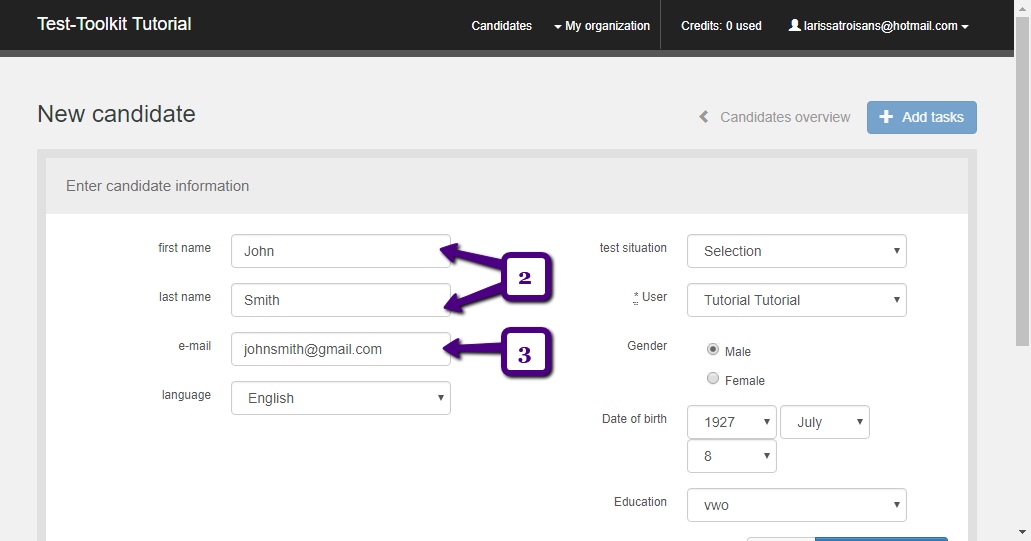Open the test situation dropdown showing Selection
The height and width of the screenshot is (541, 1031).
pos(797,251)
